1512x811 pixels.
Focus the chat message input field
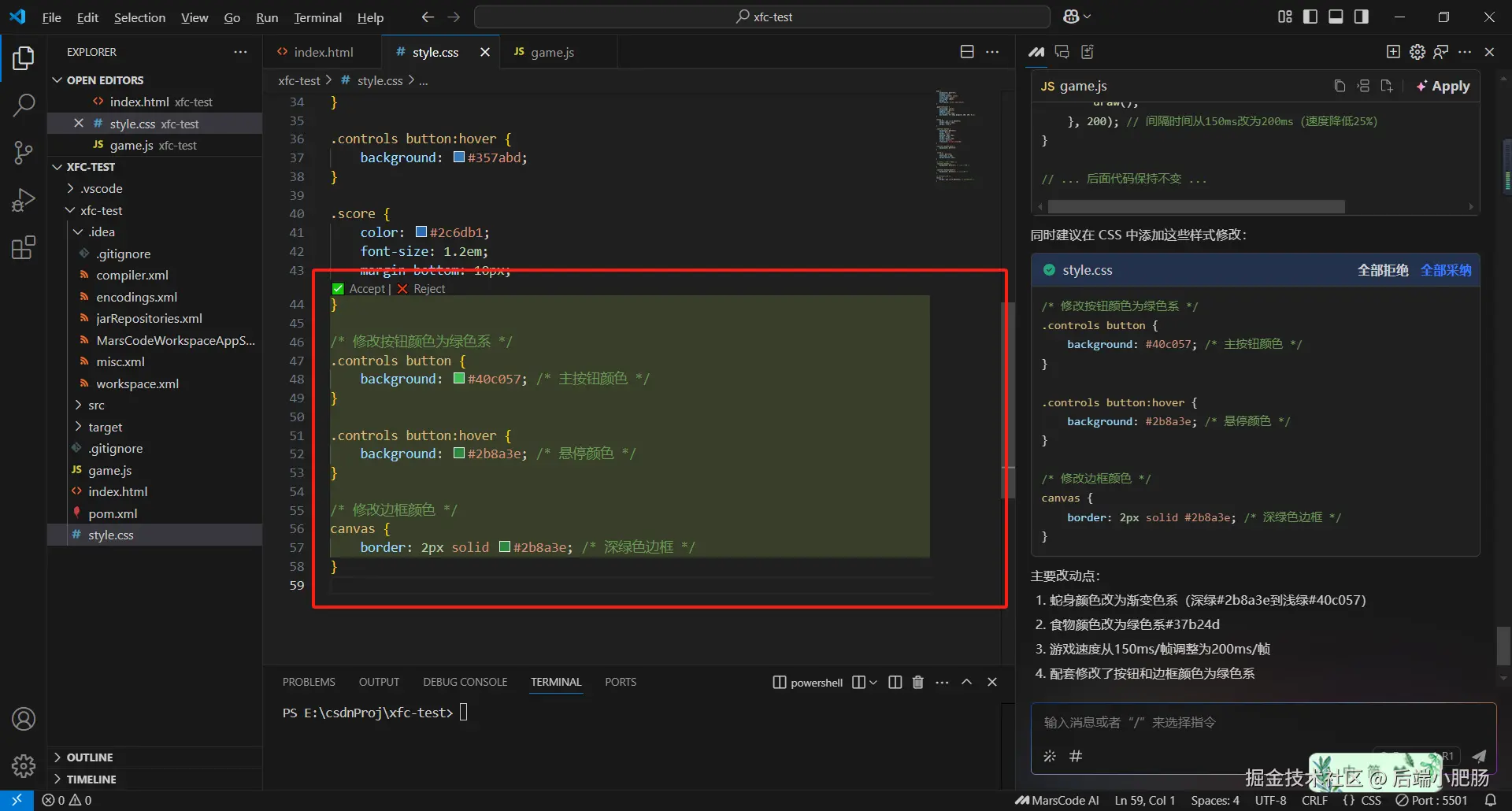point(1263,723)
